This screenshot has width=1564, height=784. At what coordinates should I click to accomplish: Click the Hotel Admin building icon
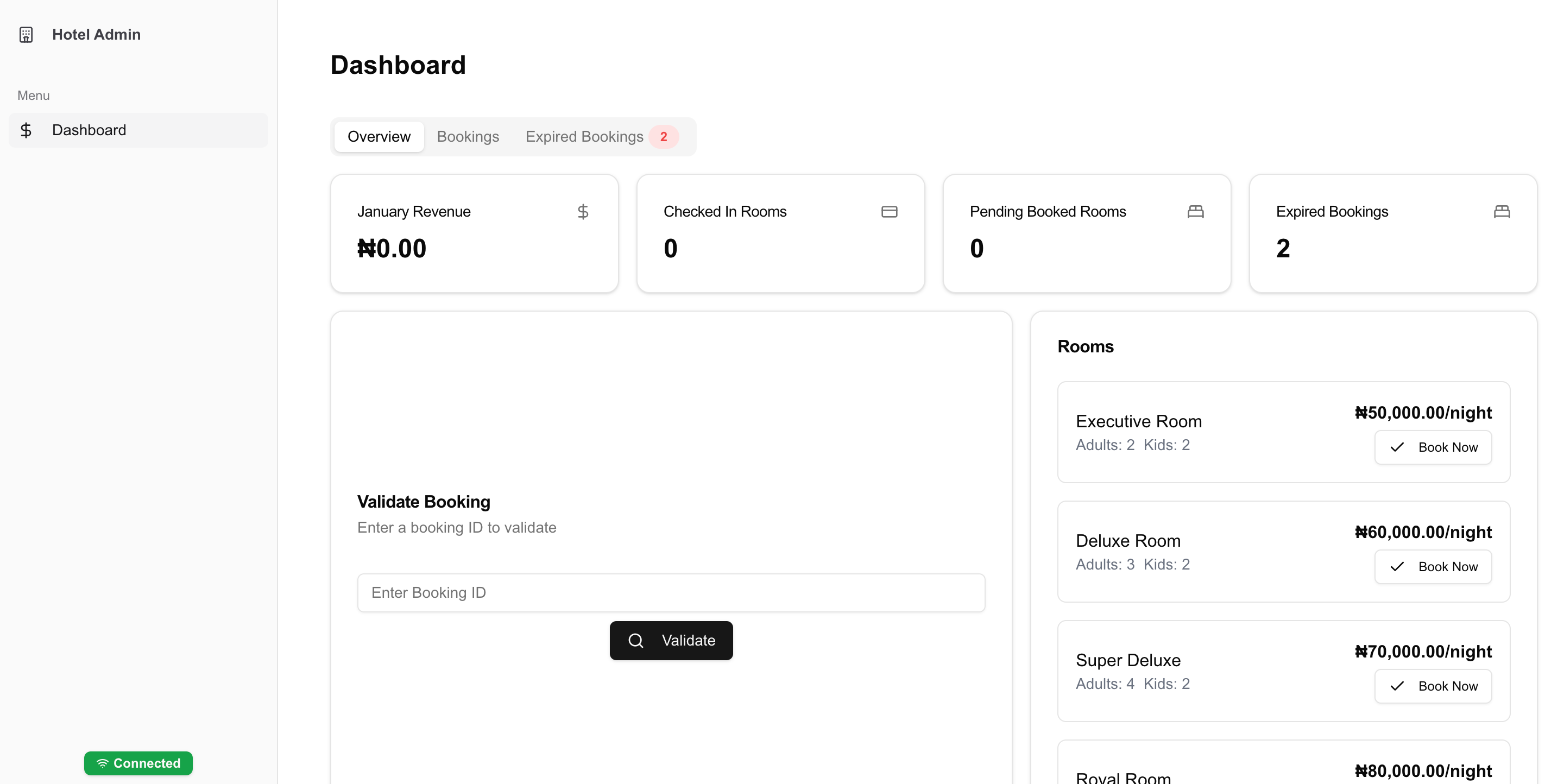pos(26,35)
